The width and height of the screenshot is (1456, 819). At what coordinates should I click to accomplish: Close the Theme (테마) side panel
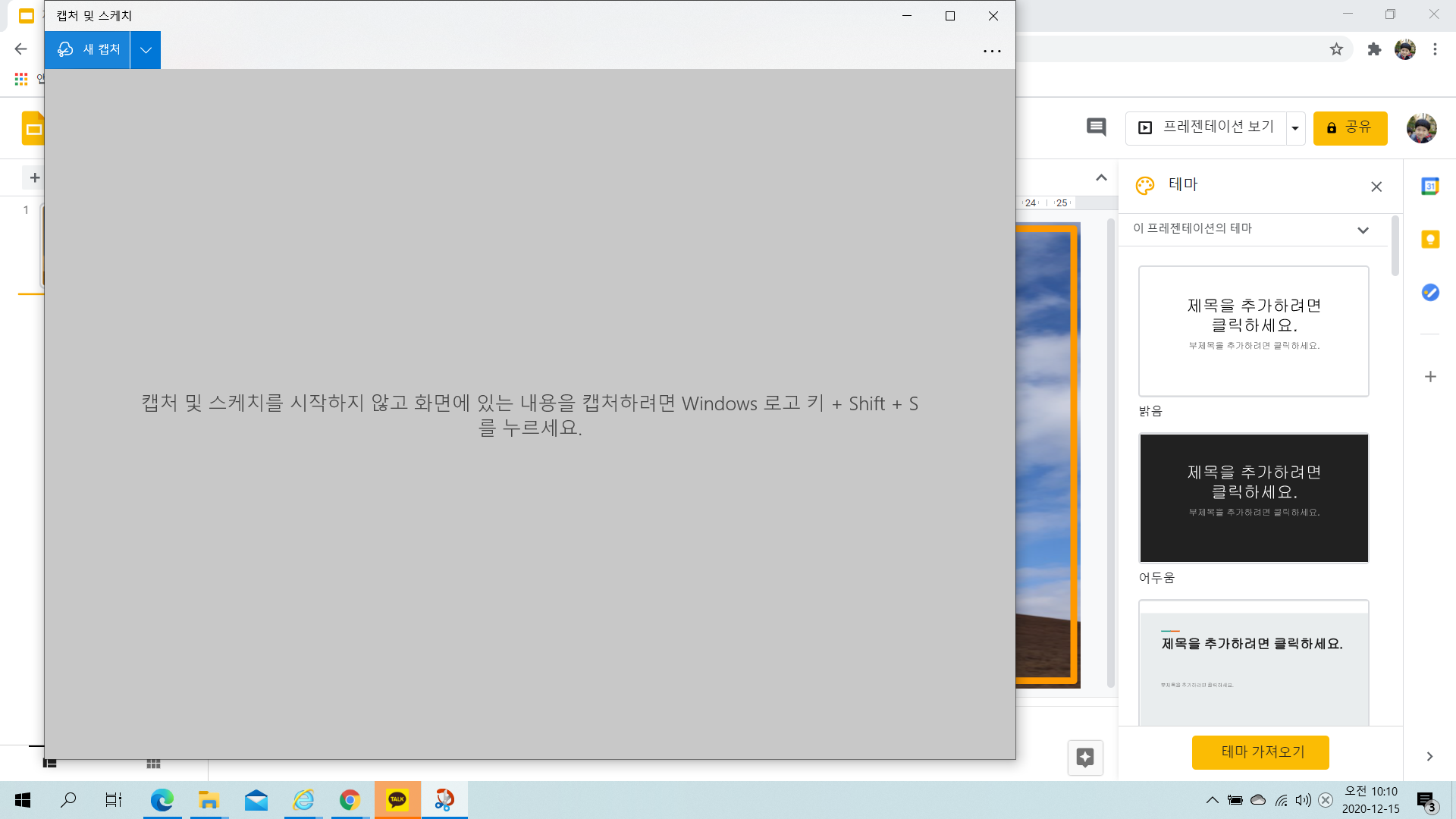(x=1376, y=187)
